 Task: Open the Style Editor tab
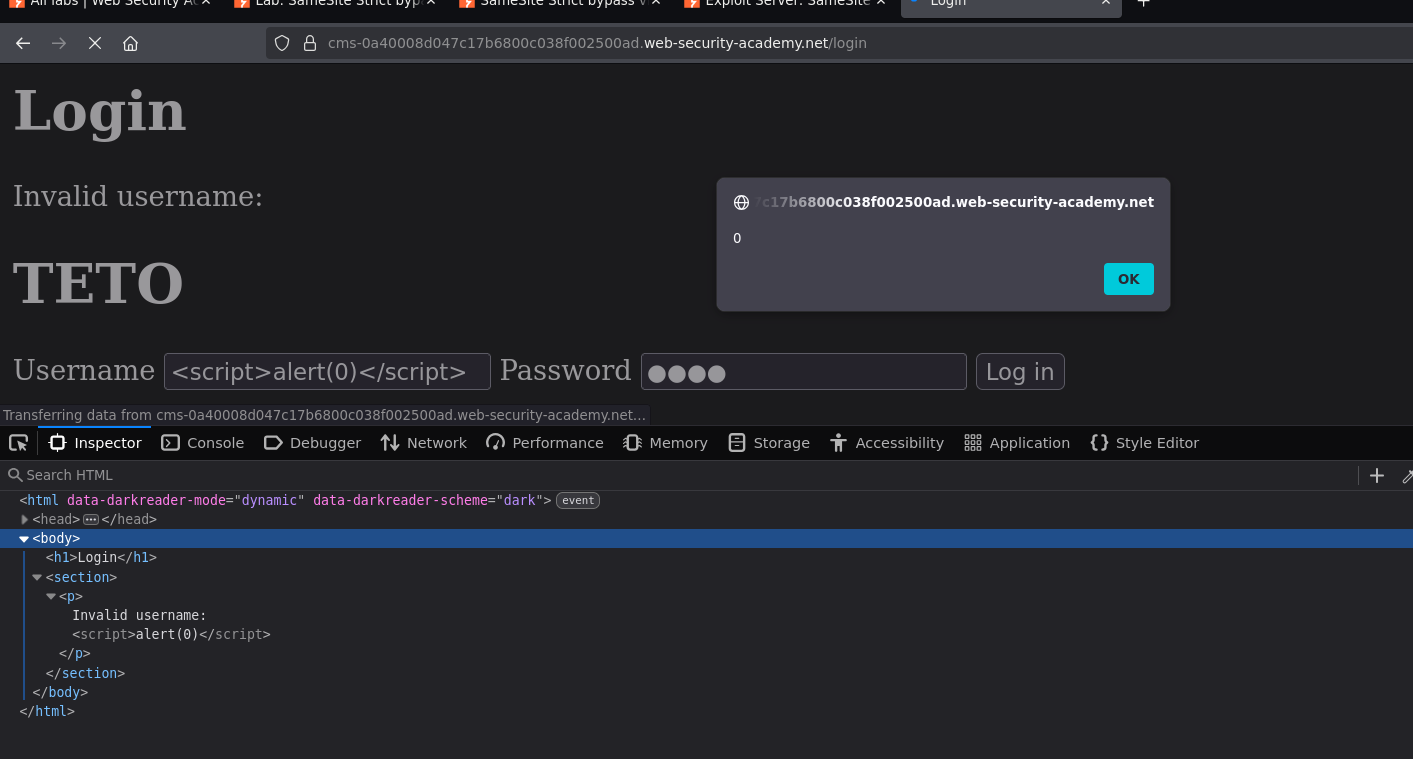[x=1144, y=443]
